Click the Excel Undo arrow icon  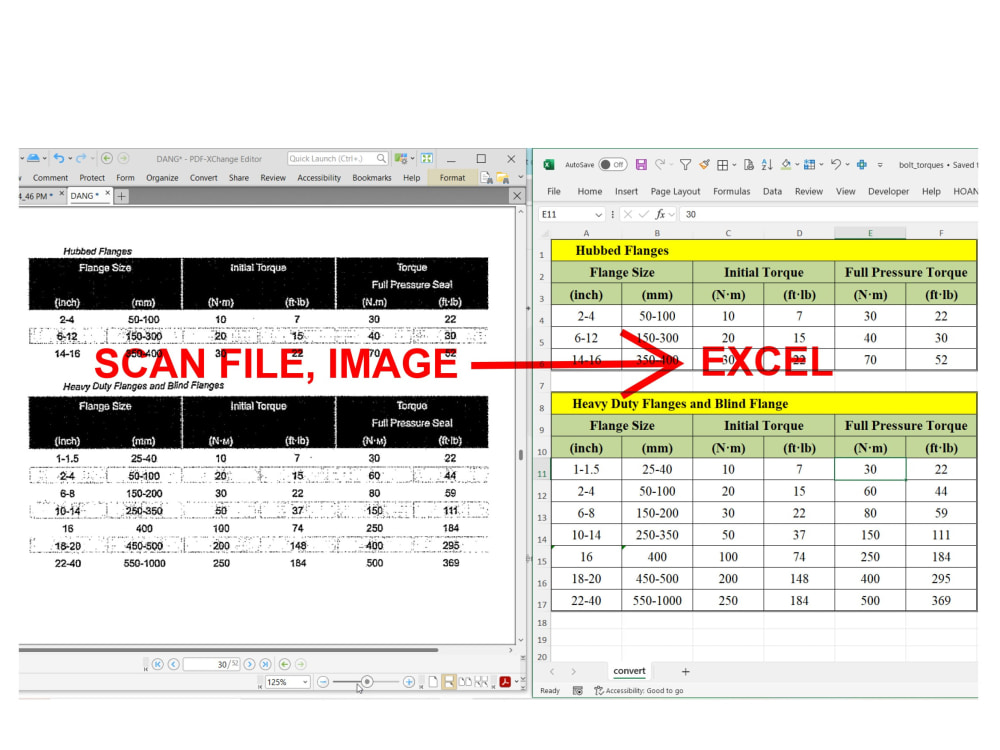[836, 165]
